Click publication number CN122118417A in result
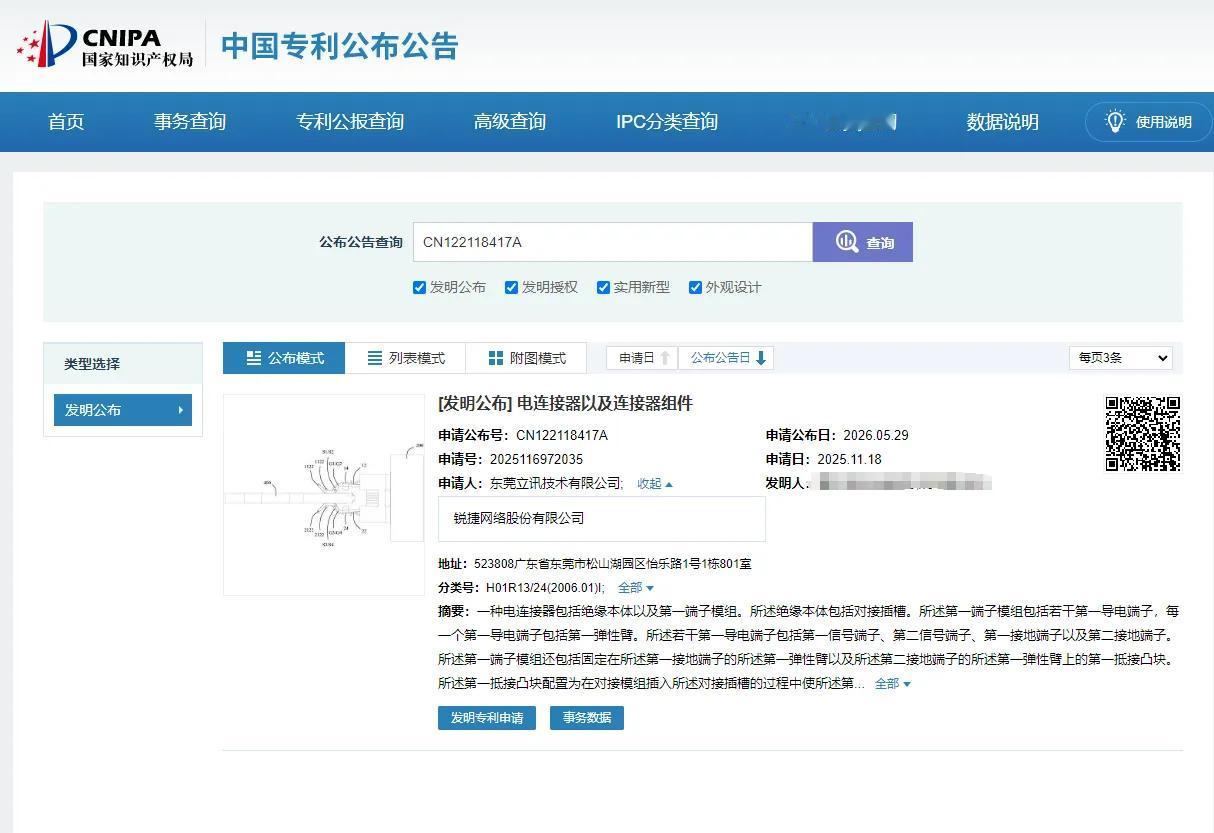Viewport: 1214px width, 833px height. click(x=562, y=436)
